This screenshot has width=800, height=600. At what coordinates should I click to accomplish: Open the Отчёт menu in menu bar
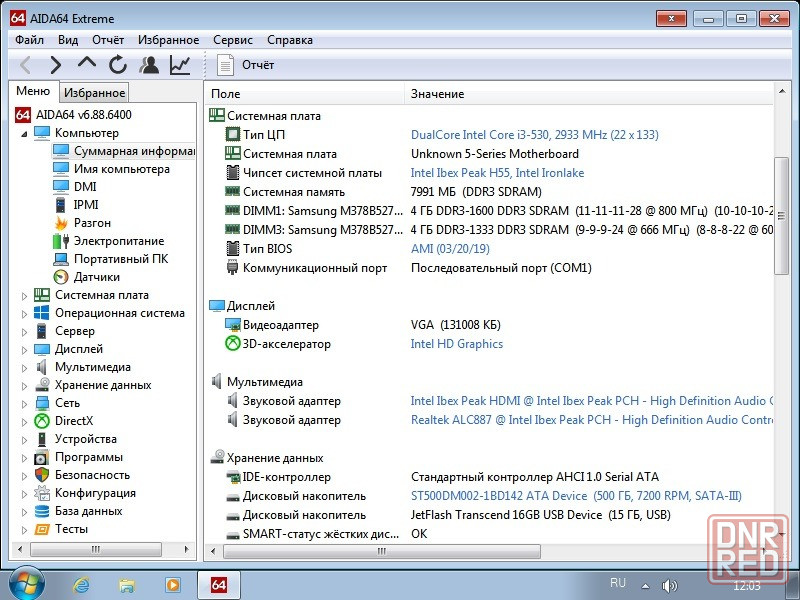[x=108, y=40]
